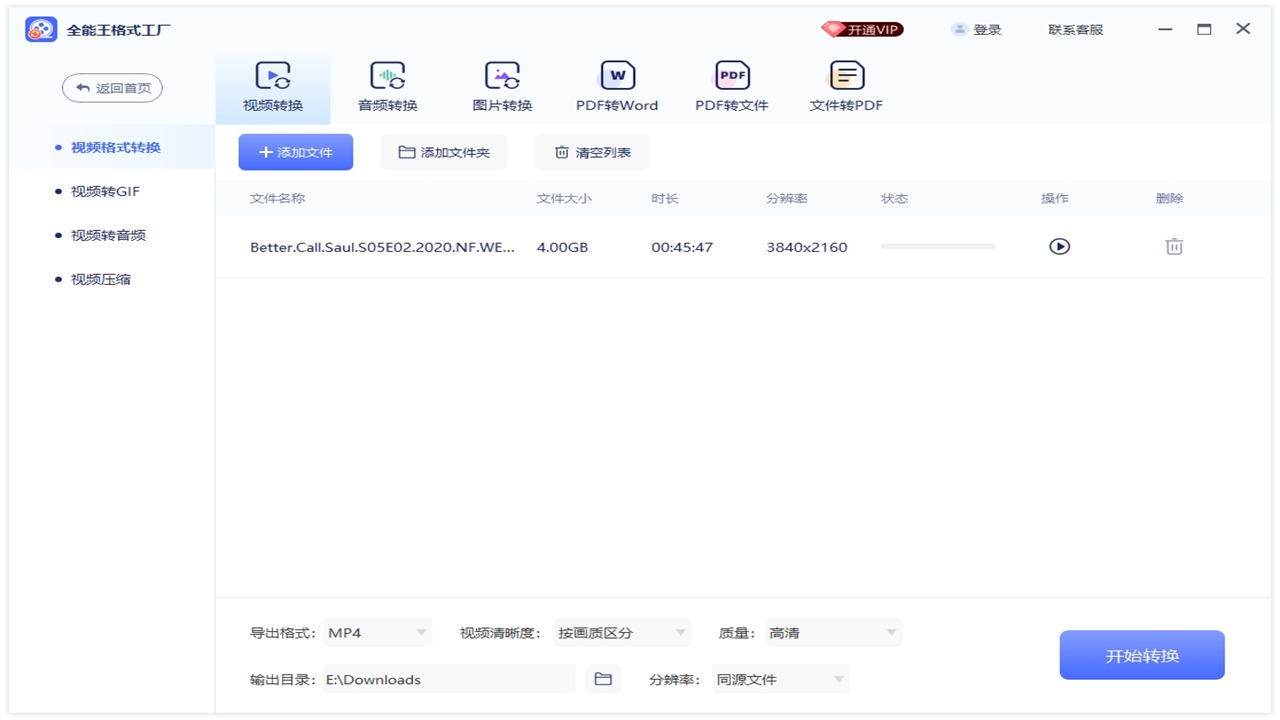Click 添加文件夹 to add a folder

tap(443, 151)
